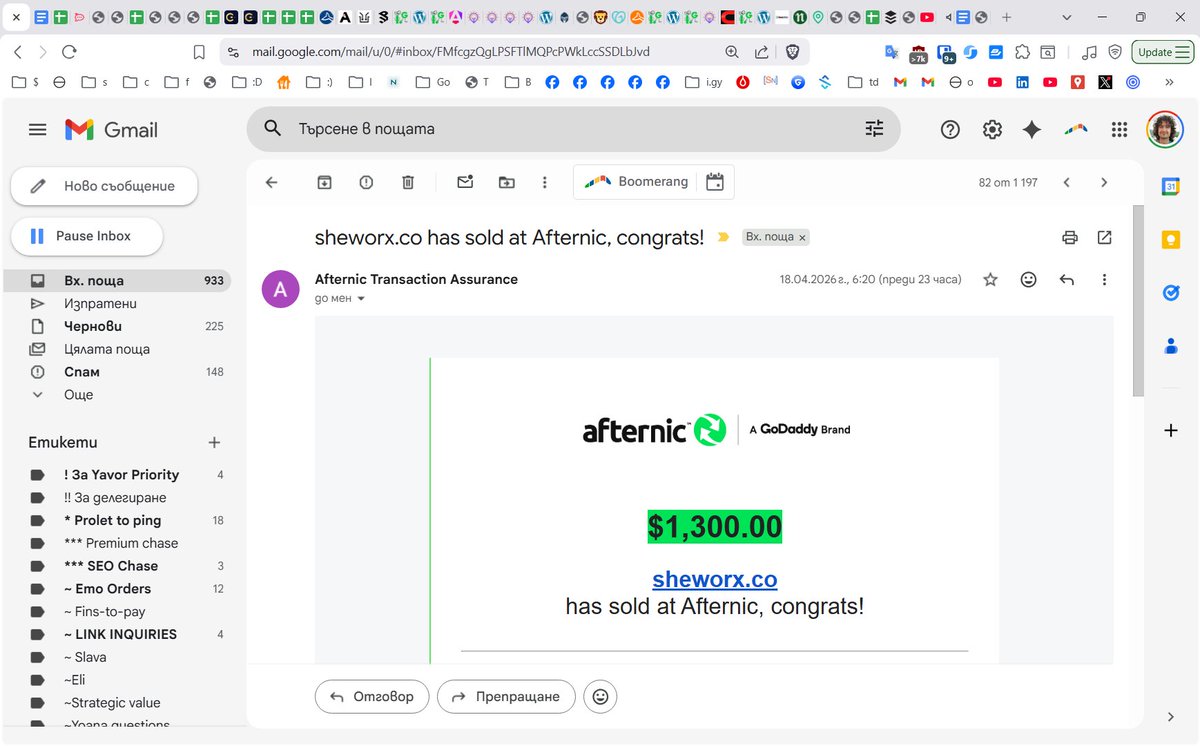This screenshot has width=1200, height=746.
Task: Get add-ons plus in side panel
Action: tap(1171, 430)
